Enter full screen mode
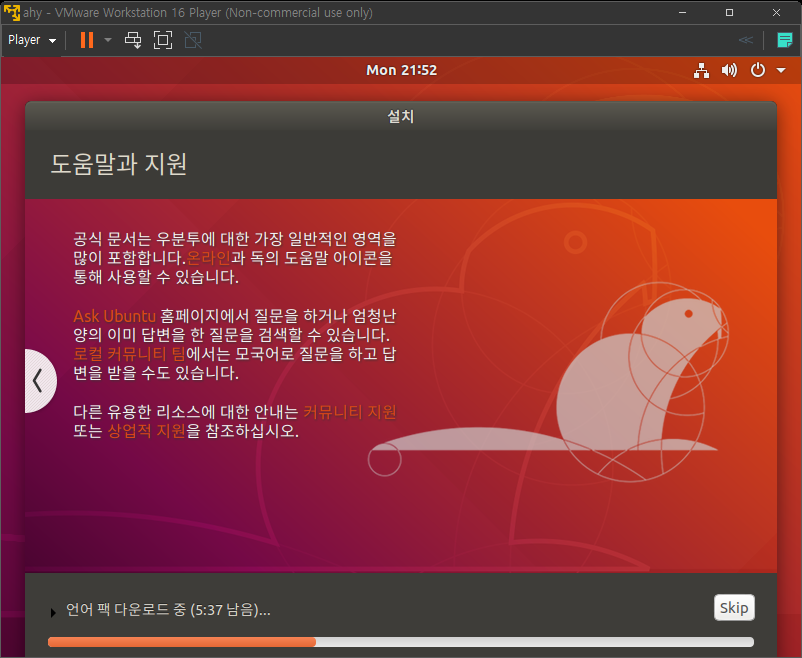The width and height of the screenshot is (802, 658). 163,40
